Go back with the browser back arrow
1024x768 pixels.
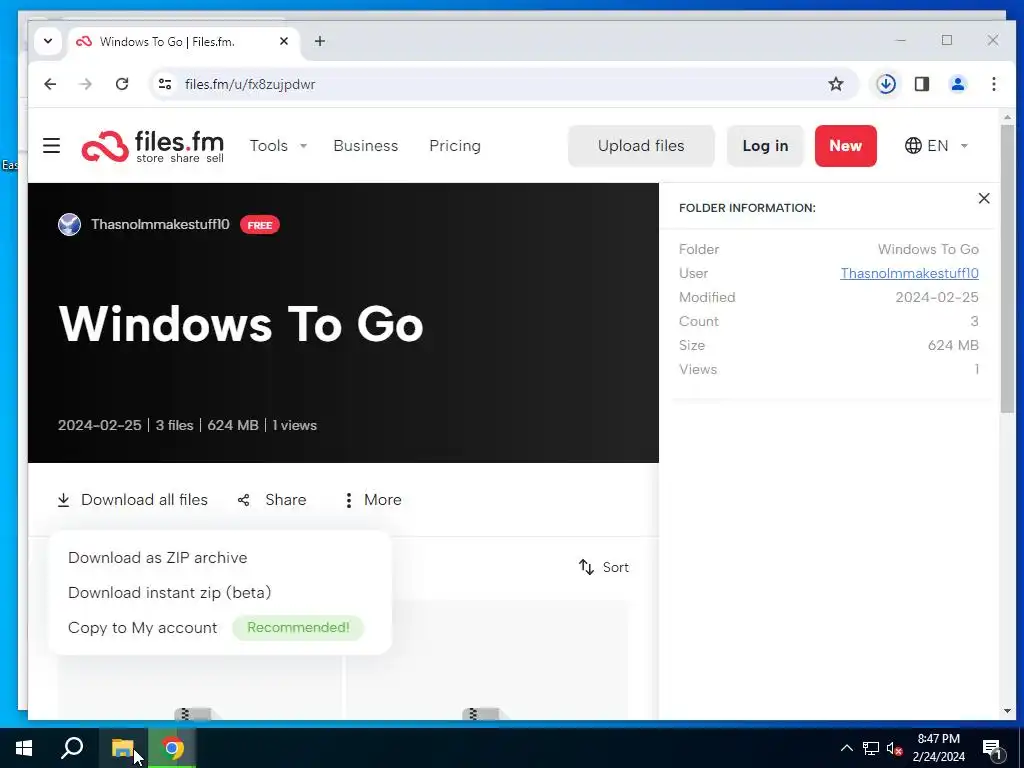(50, 84)
